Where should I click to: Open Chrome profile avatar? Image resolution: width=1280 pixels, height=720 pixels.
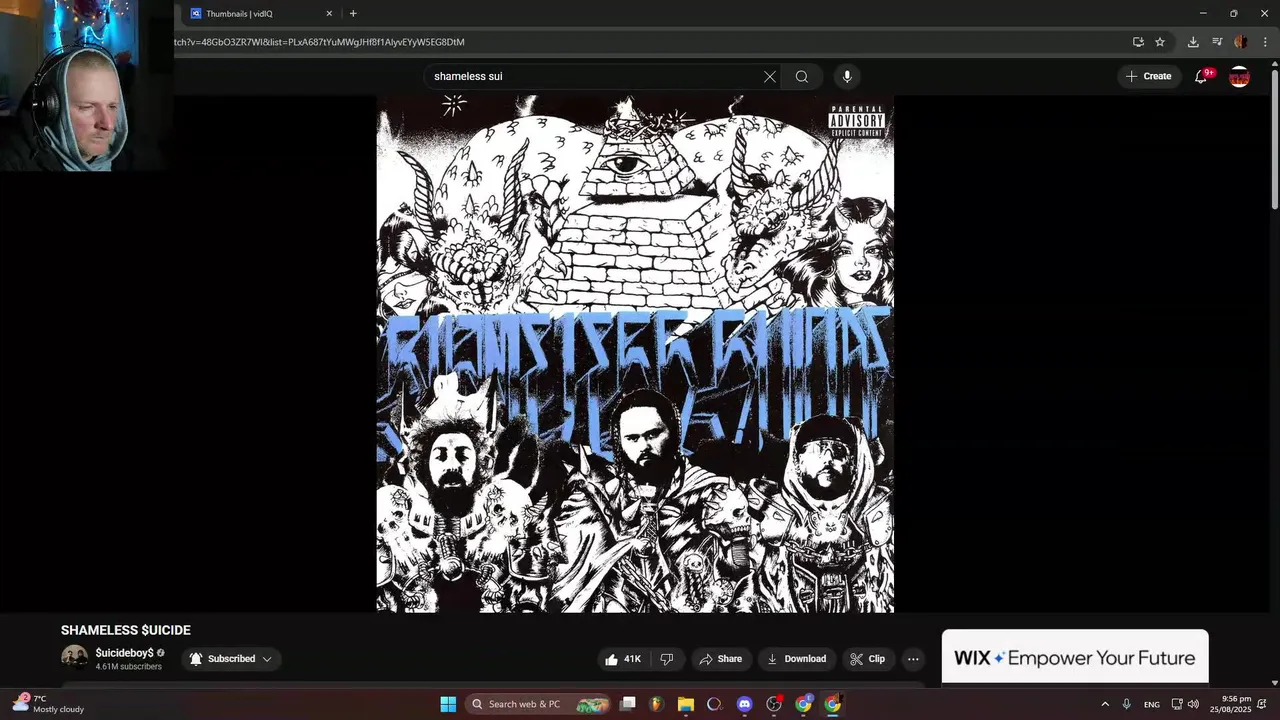pos(1241,42)
